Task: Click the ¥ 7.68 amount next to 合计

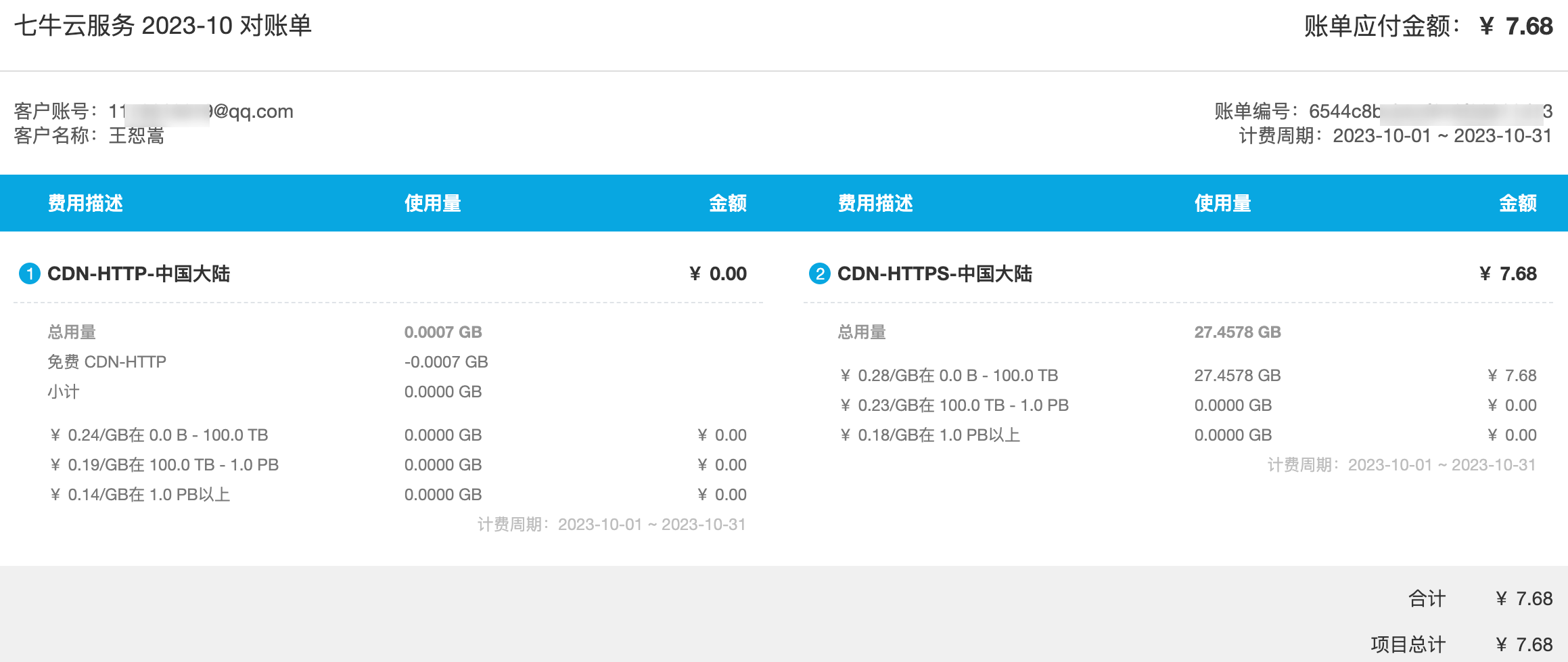Action: tap(1524, 598)
